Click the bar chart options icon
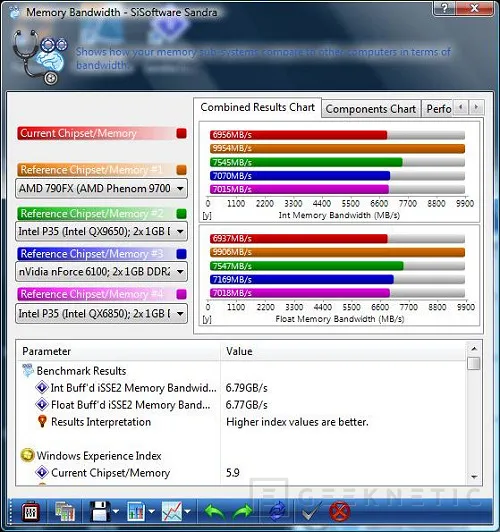This screenshot has width=500, height=532. [x=136, y=511]
